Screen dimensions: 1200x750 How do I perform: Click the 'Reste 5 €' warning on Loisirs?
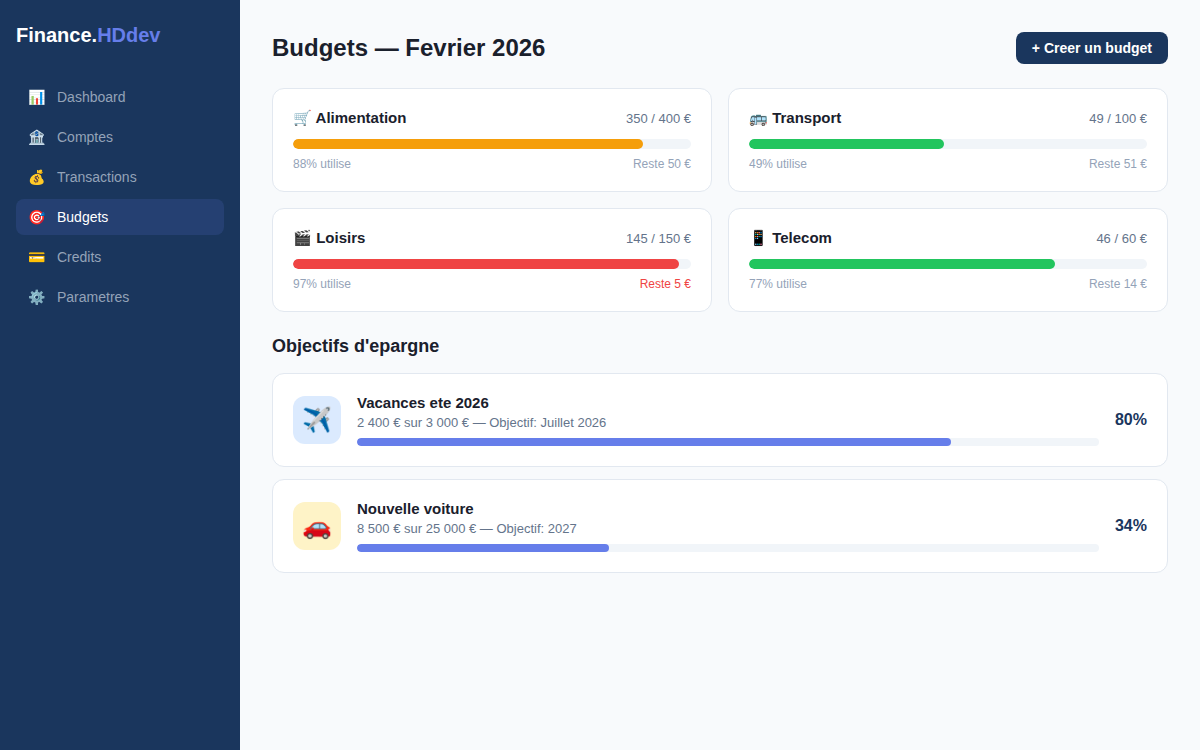665,283
